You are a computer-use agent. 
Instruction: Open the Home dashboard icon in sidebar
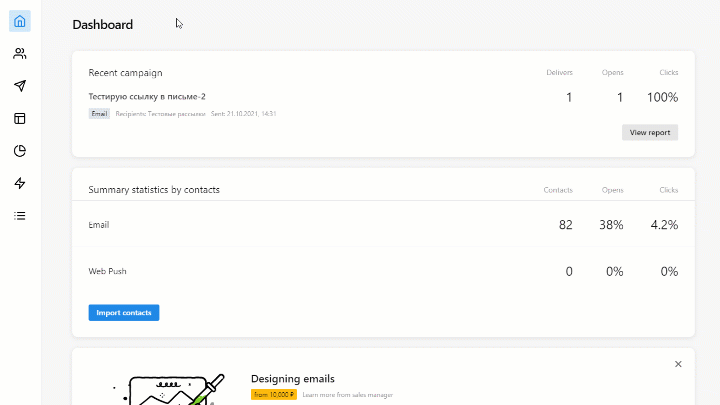click(x=20, y=21)
